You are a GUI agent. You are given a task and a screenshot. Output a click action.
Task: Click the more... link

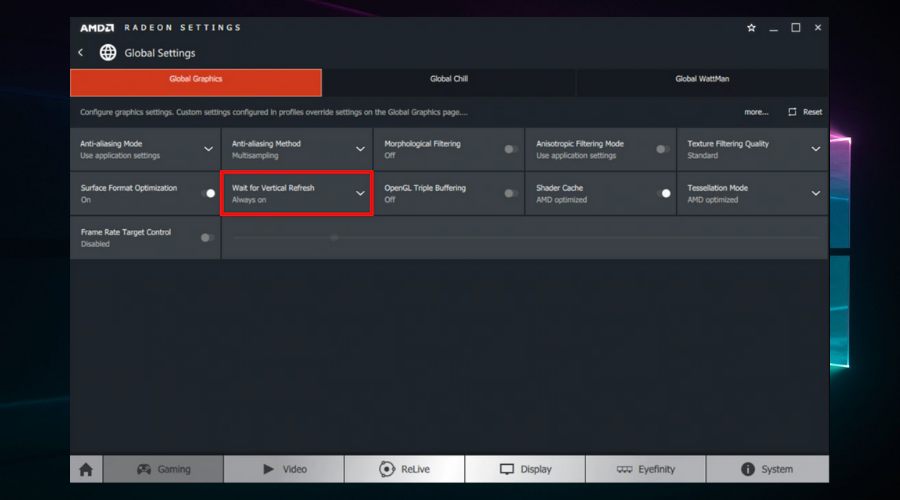click(756, 112)
